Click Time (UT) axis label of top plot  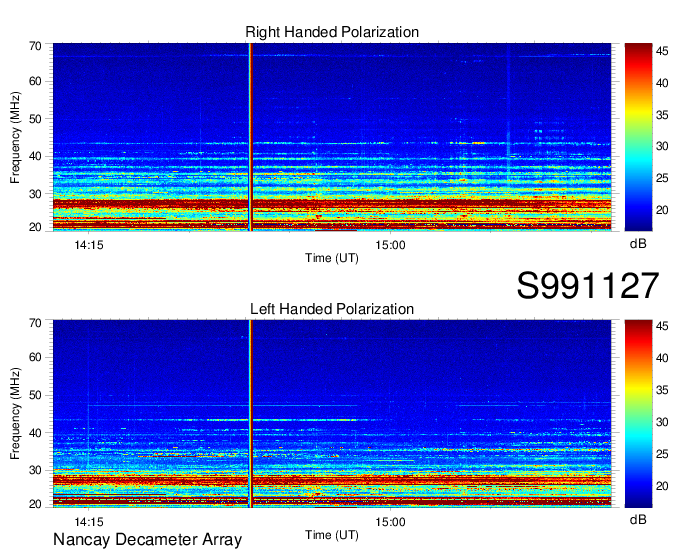(332, 258)
